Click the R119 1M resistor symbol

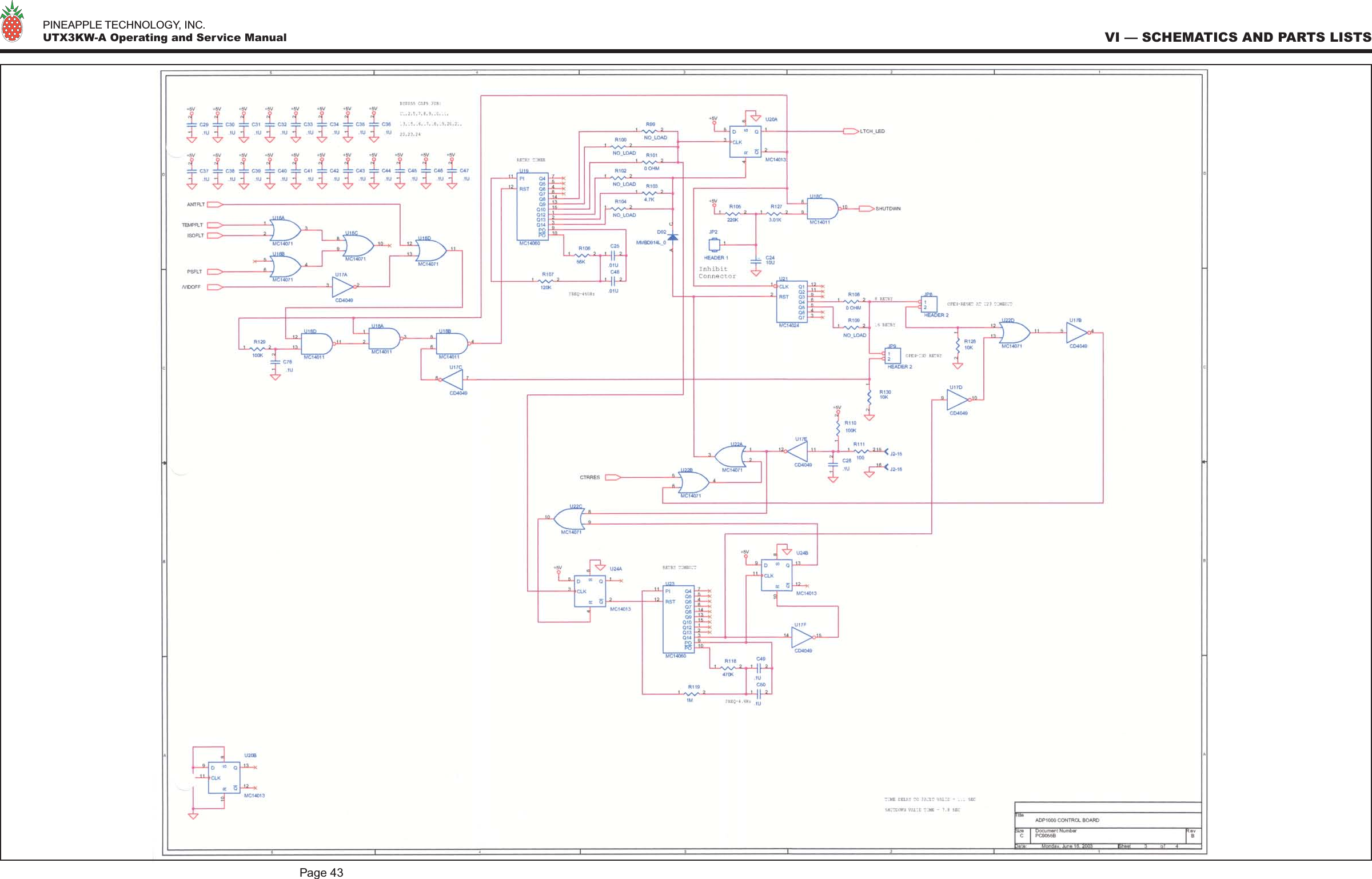pos(692,694)
